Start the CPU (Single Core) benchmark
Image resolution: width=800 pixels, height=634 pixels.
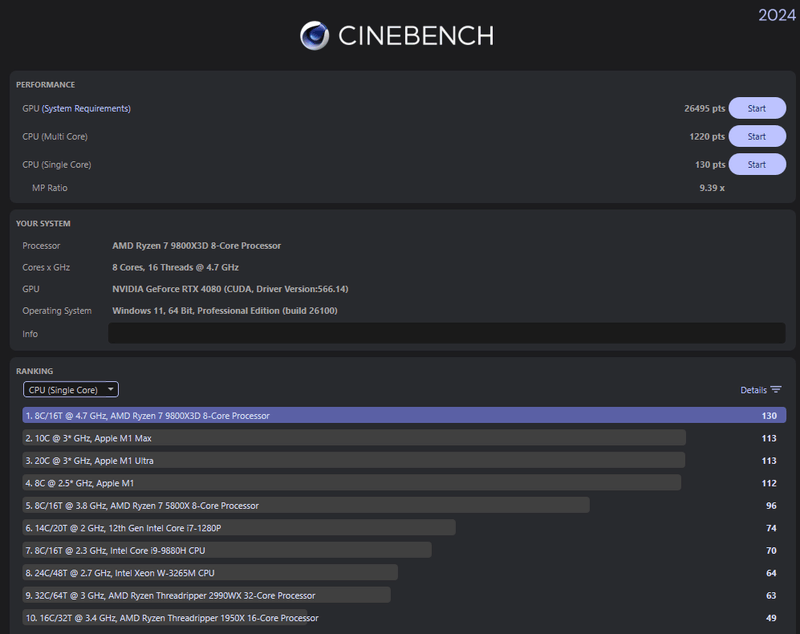pyautogui.click(x=756, y=164)
